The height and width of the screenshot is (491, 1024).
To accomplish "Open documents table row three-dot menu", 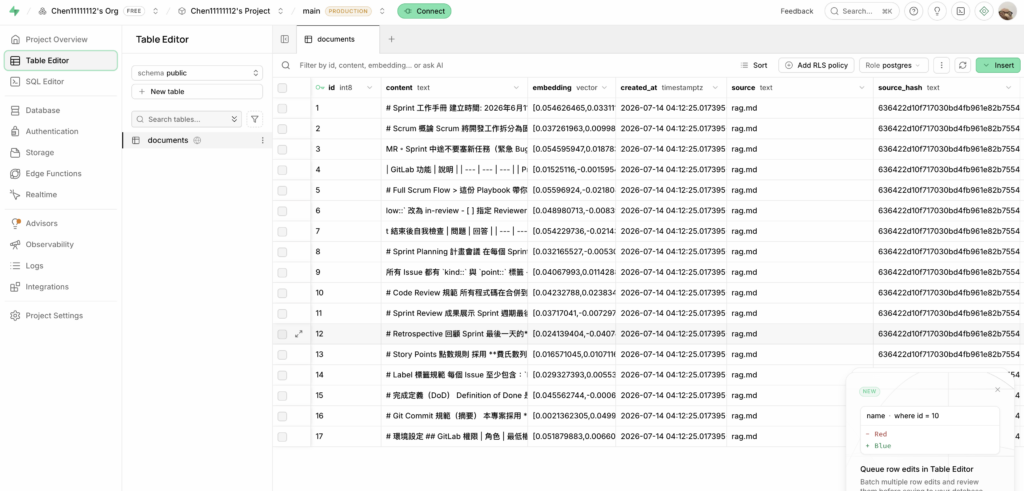I will 263,140.
